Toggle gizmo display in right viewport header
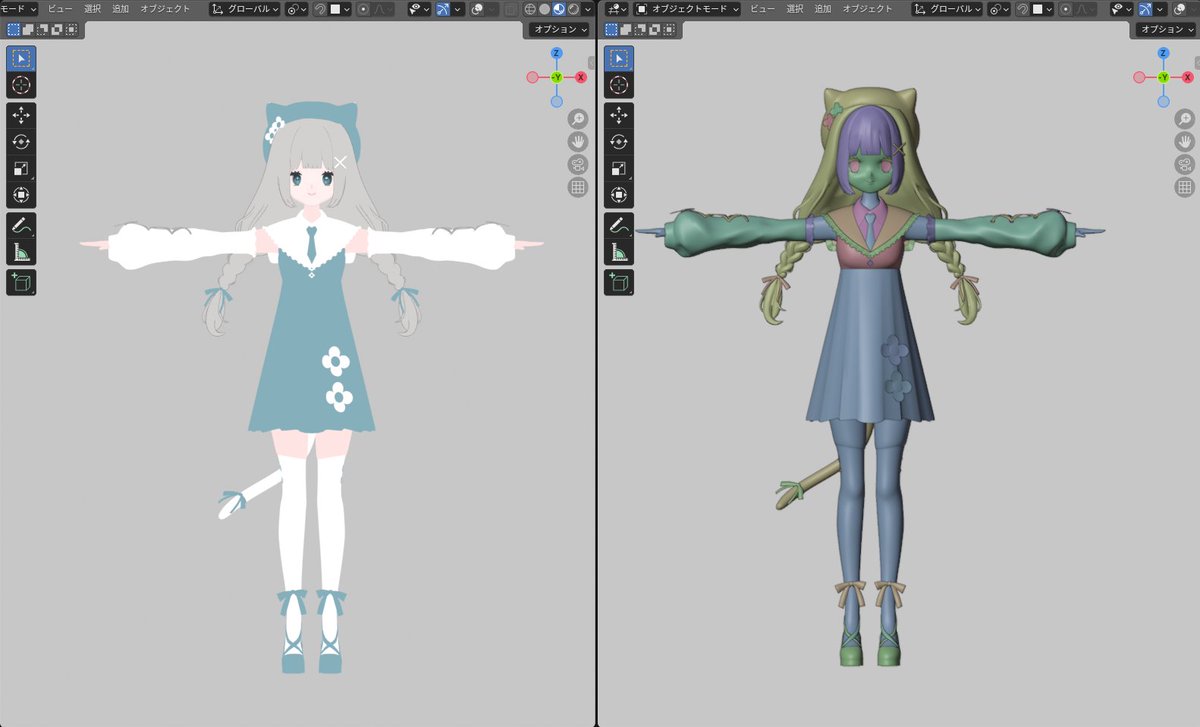The width and height of the screenshot is (1200, 727). point(1145,9)
